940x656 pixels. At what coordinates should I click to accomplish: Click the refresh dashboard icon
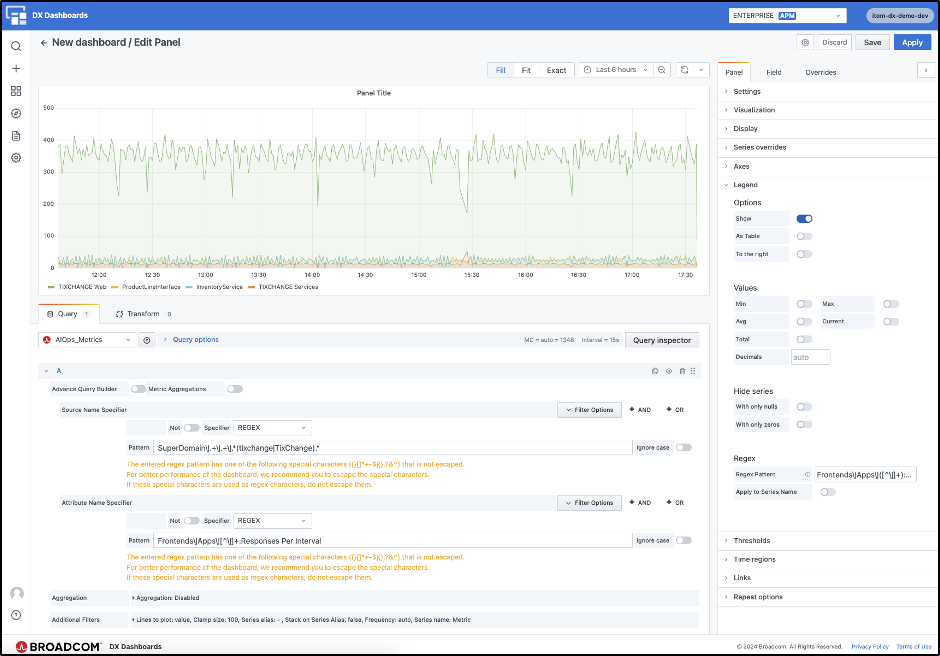[685, 70]
